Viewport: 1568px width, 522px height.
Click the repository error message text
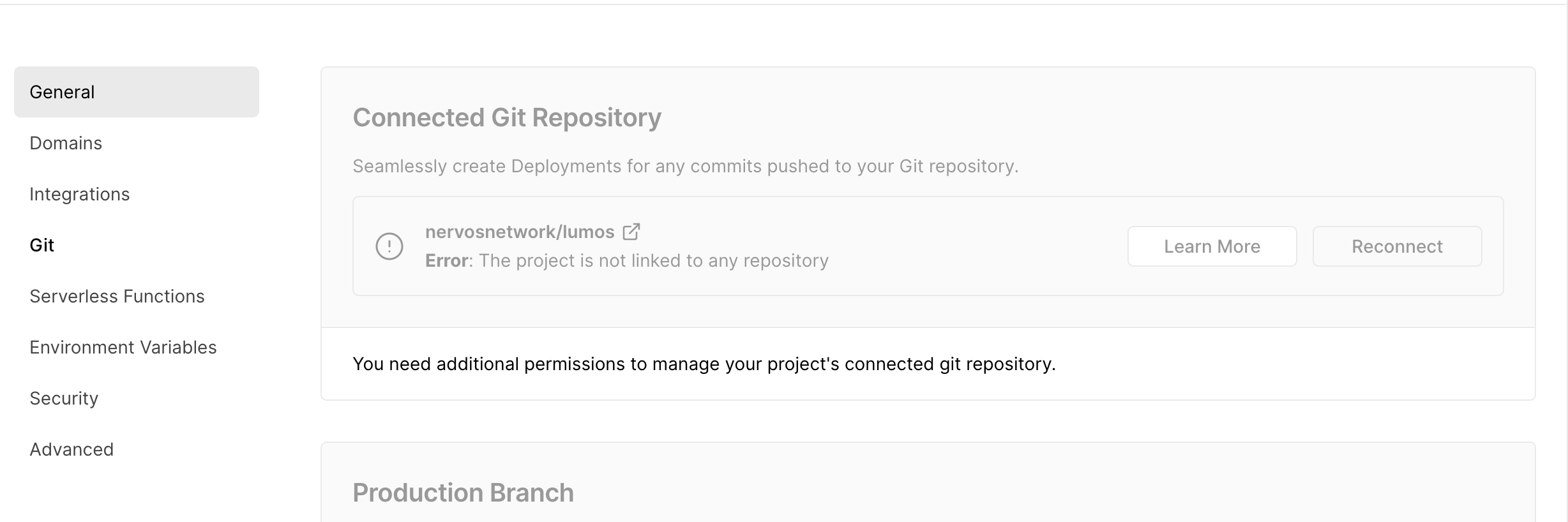tap(626, 260)
